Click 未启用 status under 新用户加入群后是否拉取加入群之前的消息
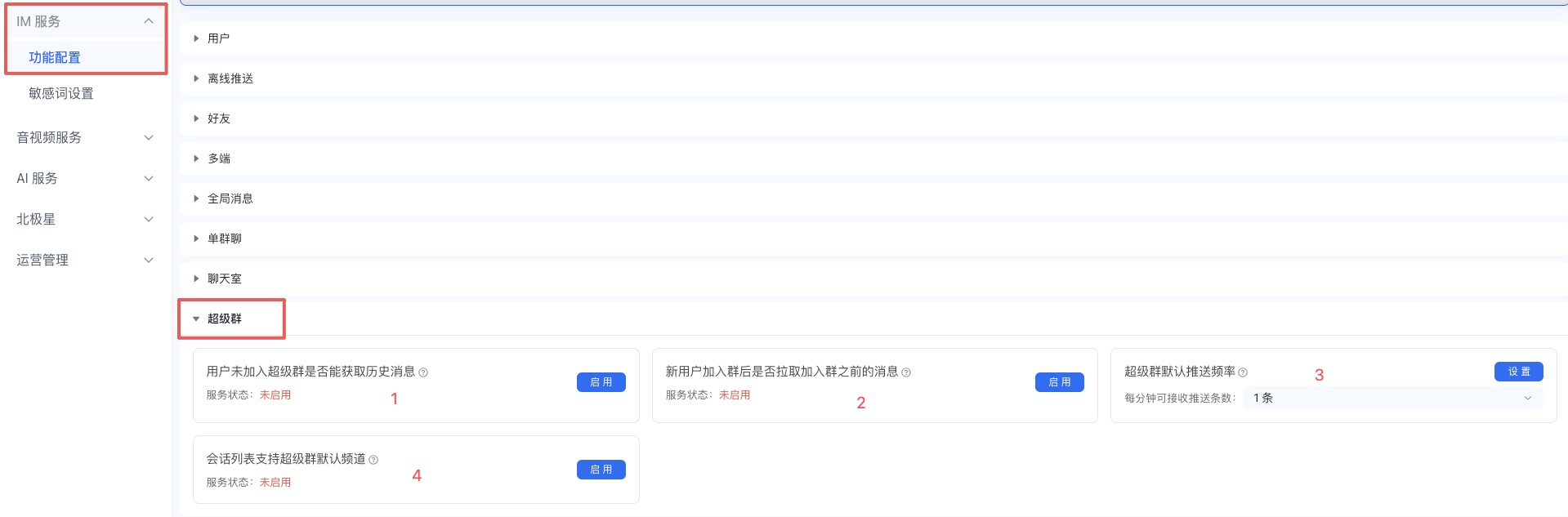1568x517 pixels. click(735, 395)
